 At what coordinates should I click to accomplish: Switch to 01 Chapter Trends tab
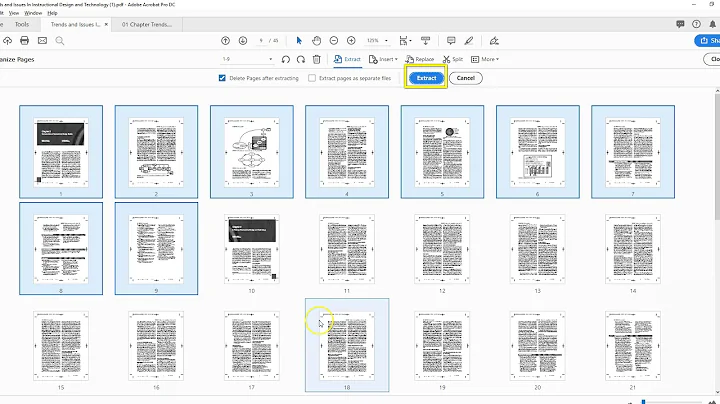pos(147,24)
